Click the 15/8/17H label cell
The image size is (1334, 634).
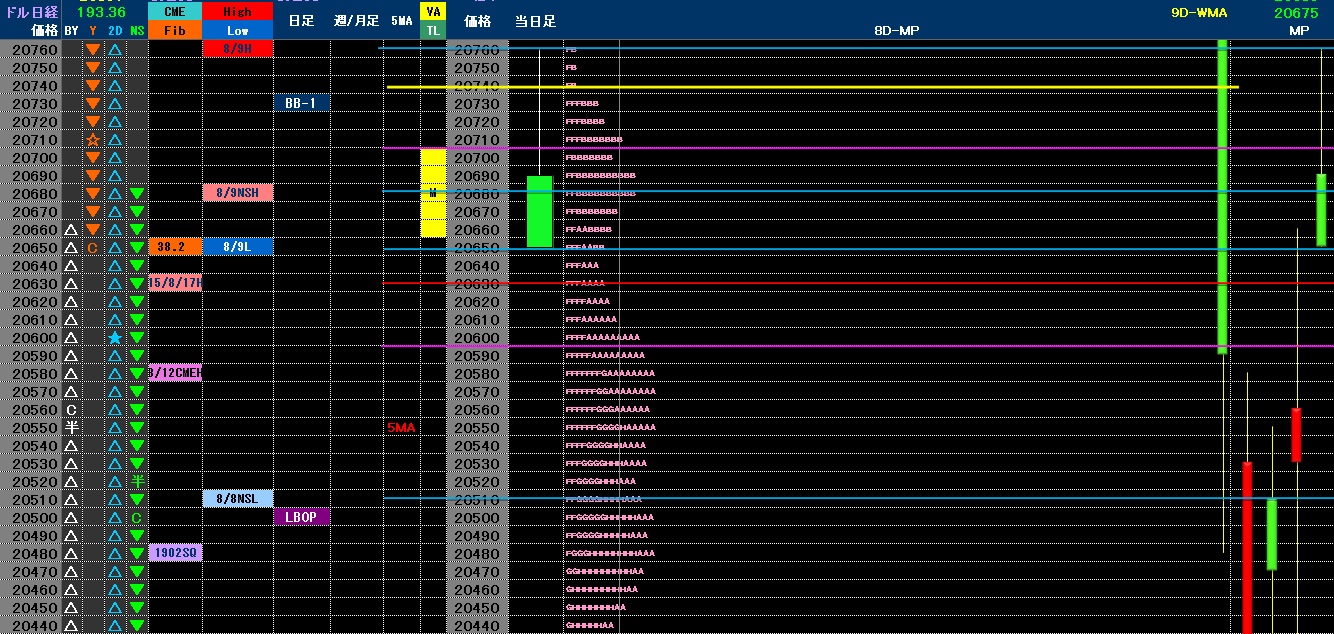pyautogui.click(x=174, y=283)
